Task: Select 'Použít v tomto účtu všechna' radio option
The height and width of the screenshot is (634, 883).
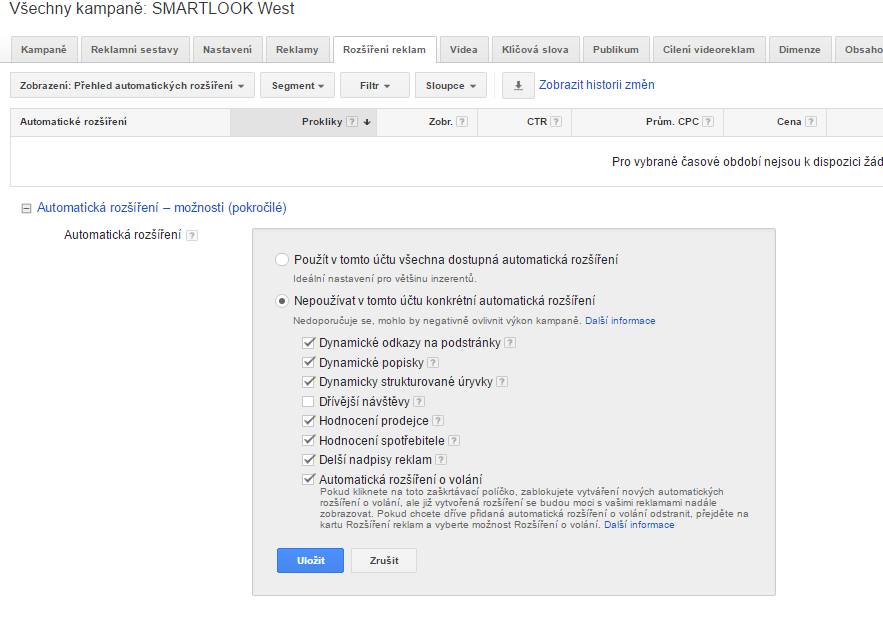Action: pyautogui.click(x=282, y=260)
